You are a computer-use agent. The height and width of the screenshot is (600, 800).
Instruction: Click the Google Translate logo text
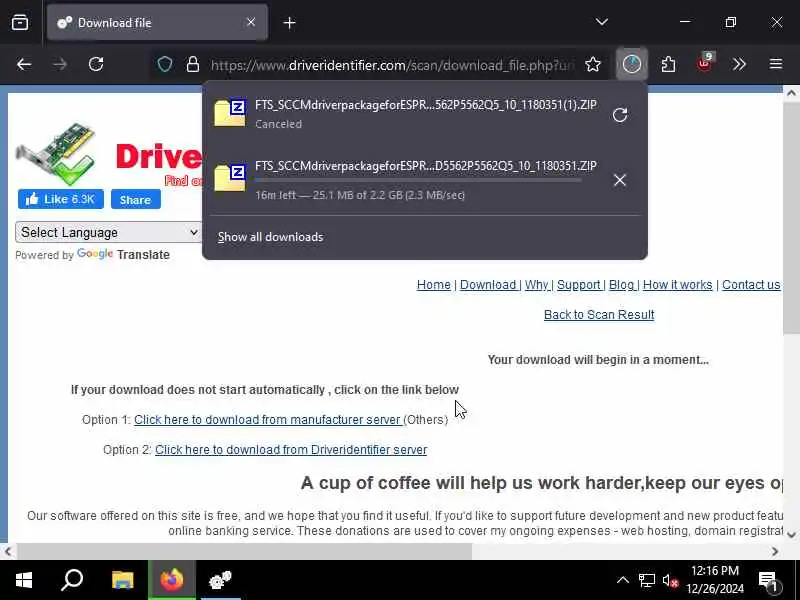[x=123, y=254]
